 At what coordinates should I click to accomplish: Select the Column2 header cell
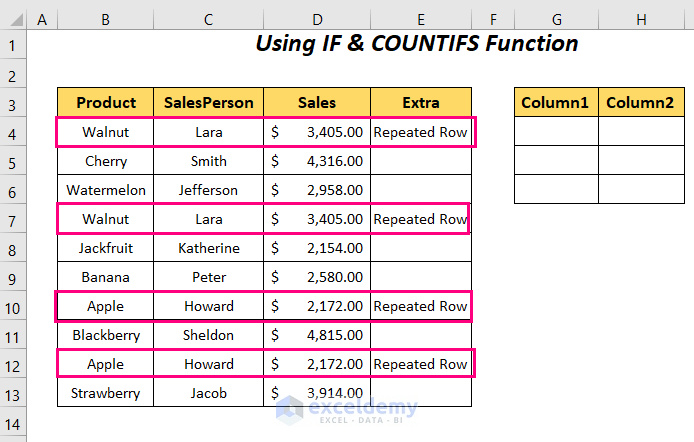tap(640, 102)
